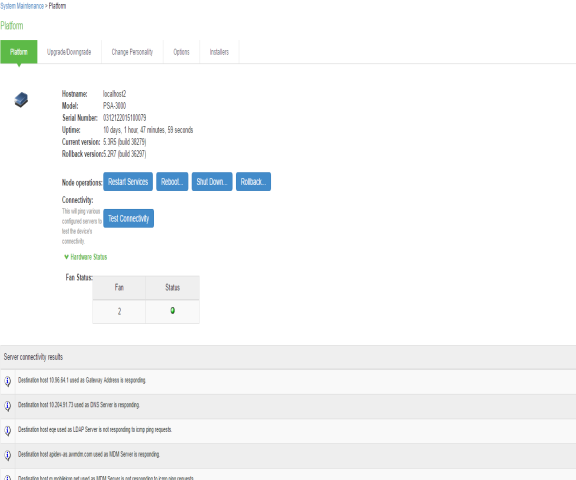The width and height of the screenshot is (576, 480).
Task: Click info icon for Gateway Address result
Action: [7, 381]
